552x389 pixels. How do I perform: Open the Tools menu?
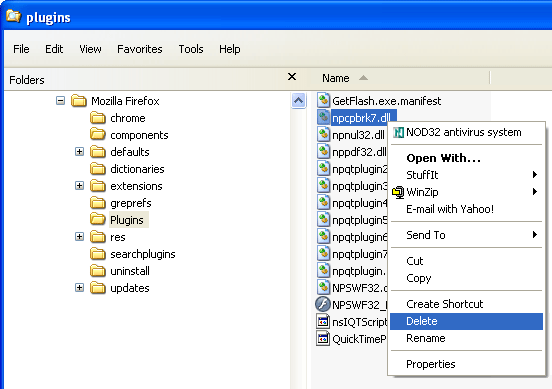click(x=191, y=49)
